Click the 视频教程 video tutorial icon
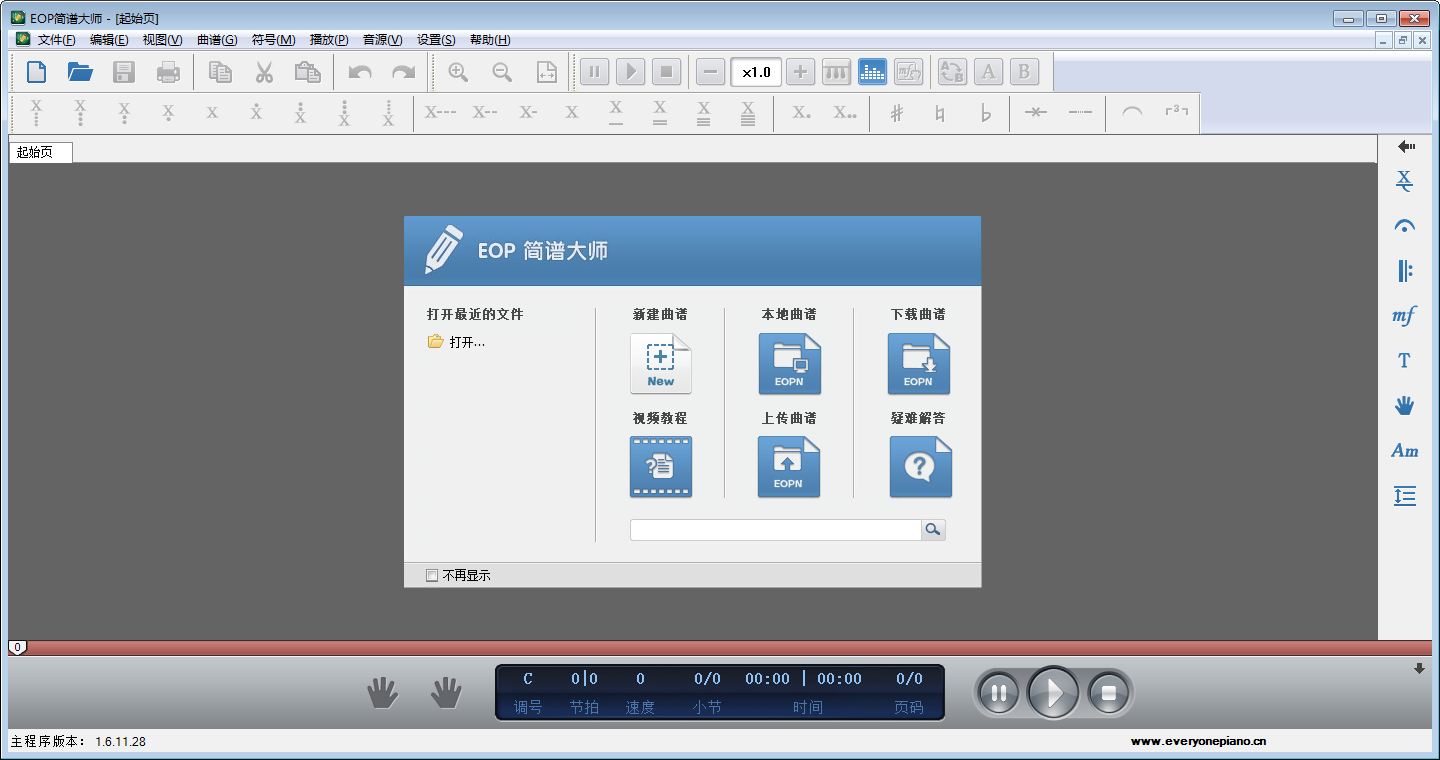1440x760 pixels. (x=661, y=466)
